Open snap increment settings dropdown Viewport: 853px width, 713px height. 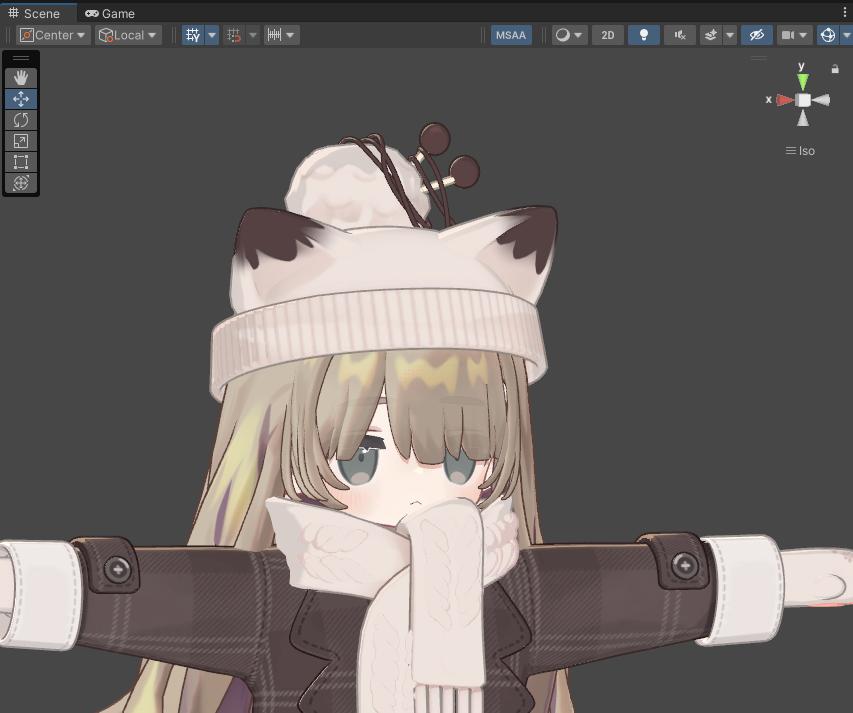click(290, 35)
